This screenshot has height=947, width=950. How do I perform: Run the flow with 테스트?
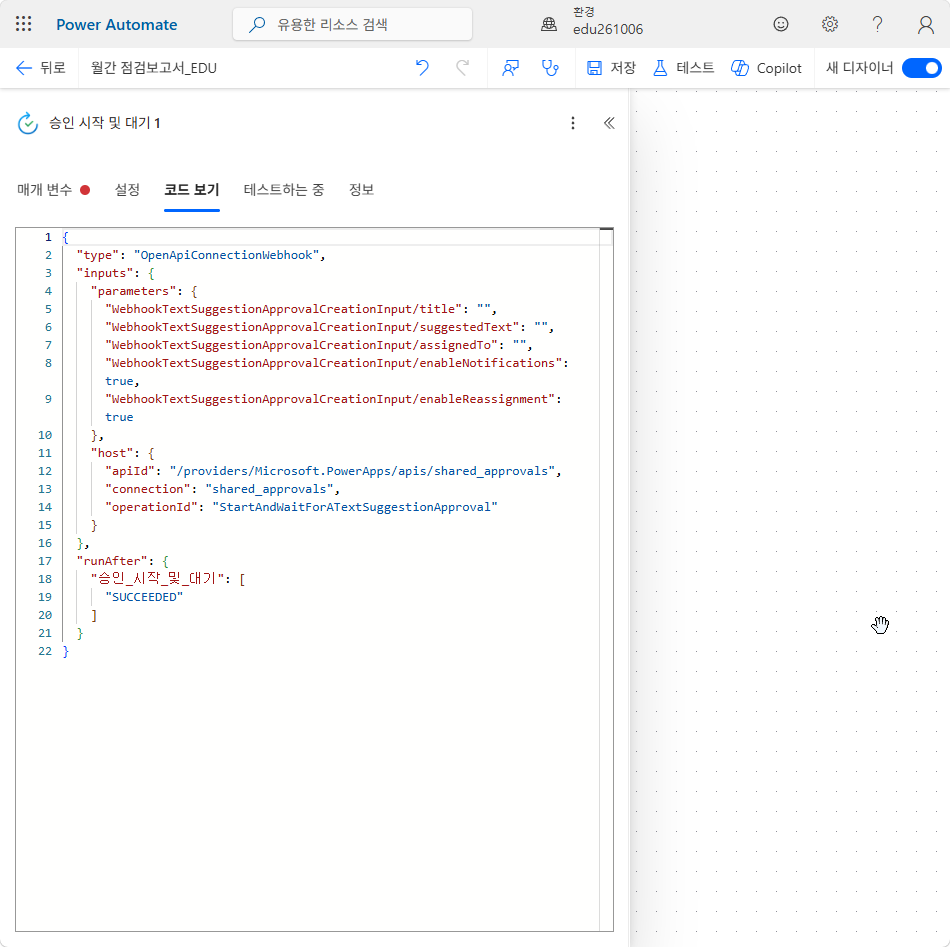click(684, 68)
